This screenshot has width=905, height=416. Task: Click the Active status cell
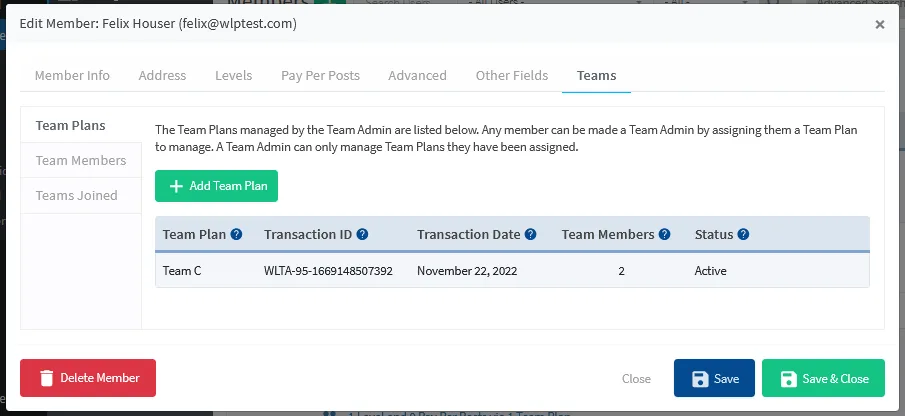pos(710,271)
